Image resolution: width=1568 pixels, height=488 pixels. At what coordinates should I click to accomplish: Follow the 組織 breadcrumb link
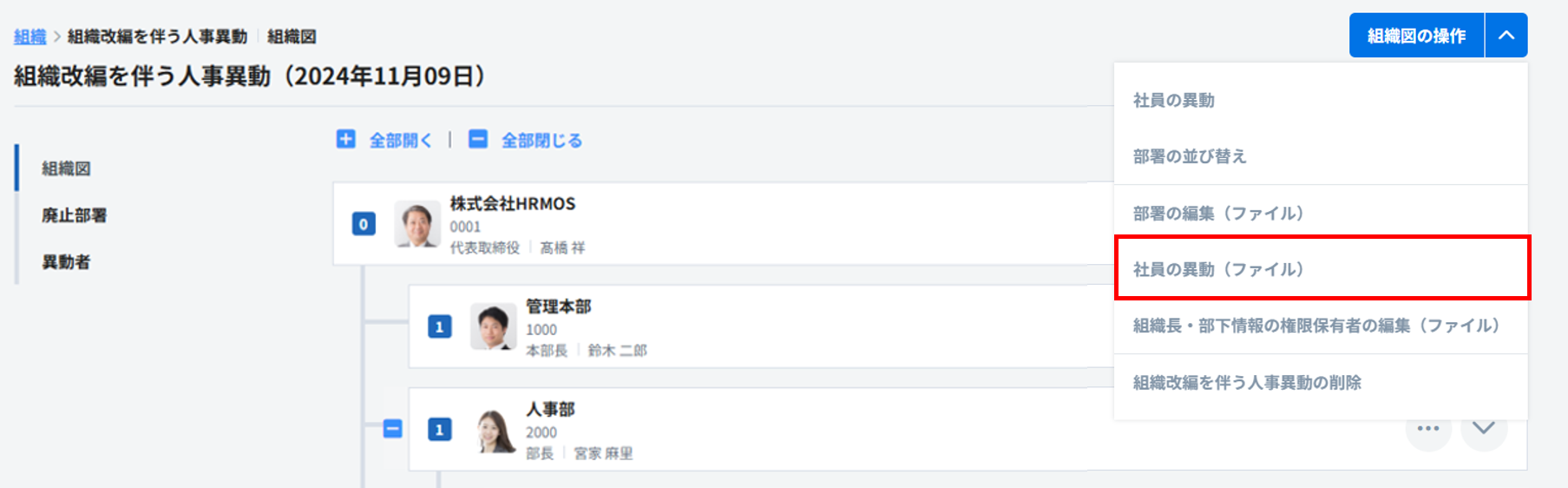pyautogui.click(x=30, y=36)
